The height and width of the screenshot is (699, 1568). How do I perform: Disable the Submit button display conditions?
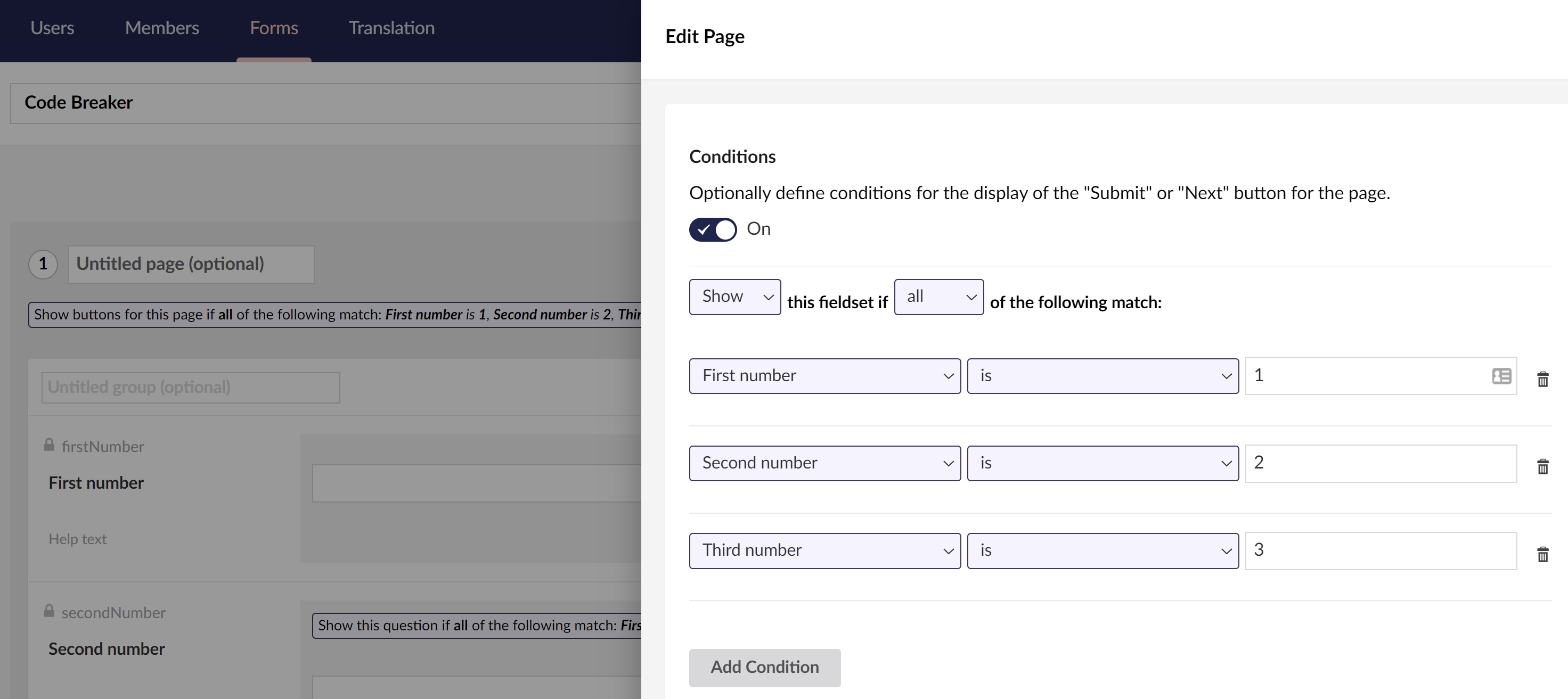click(712, 229)
